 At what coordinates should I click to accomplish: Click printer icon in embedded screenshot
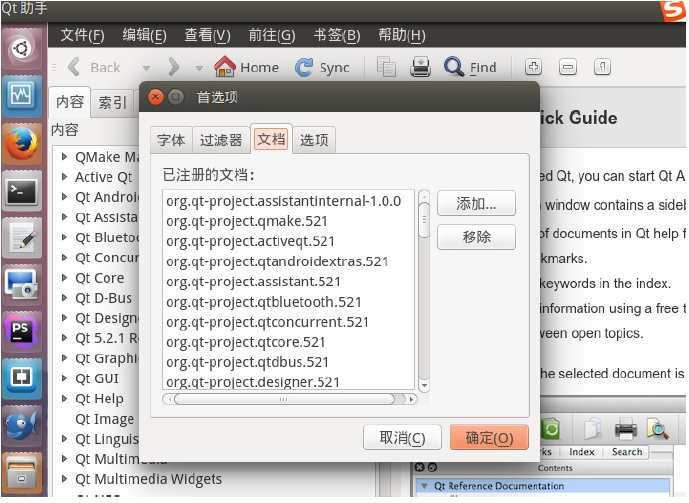(626, 429)
